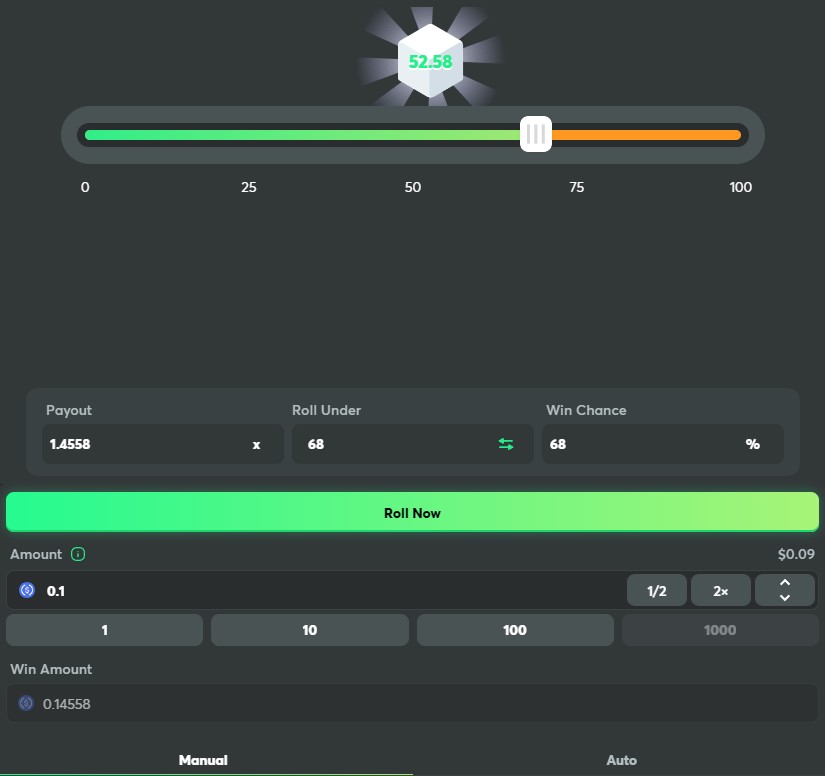Click the Win Chance label
Screen dimensions: 825x776
[586, 410]
